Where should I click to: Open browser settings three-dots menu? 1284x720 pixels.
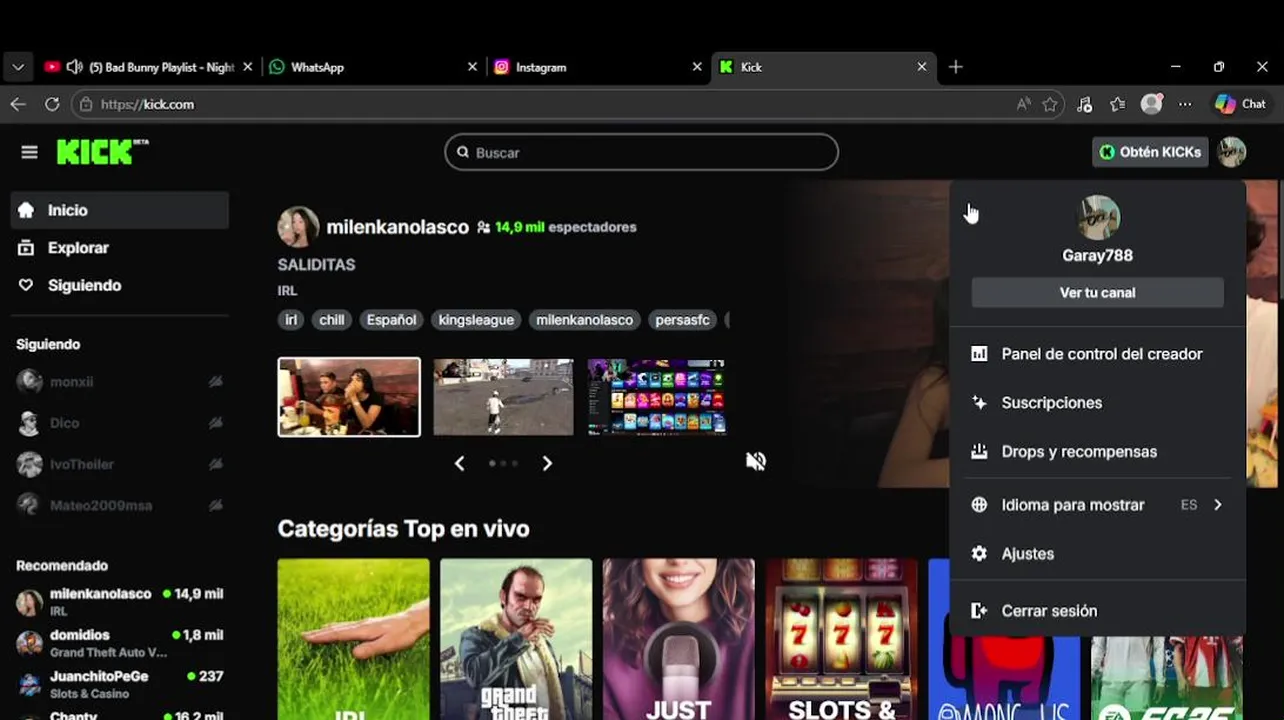1185,104
